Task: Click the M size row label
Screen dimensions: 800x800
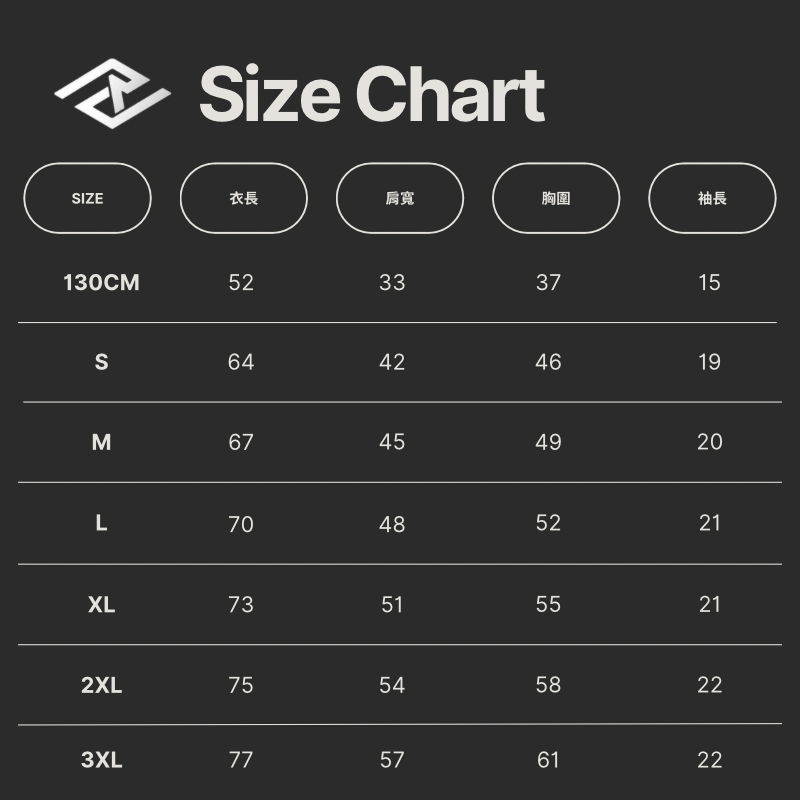Action: click(101, 442)
